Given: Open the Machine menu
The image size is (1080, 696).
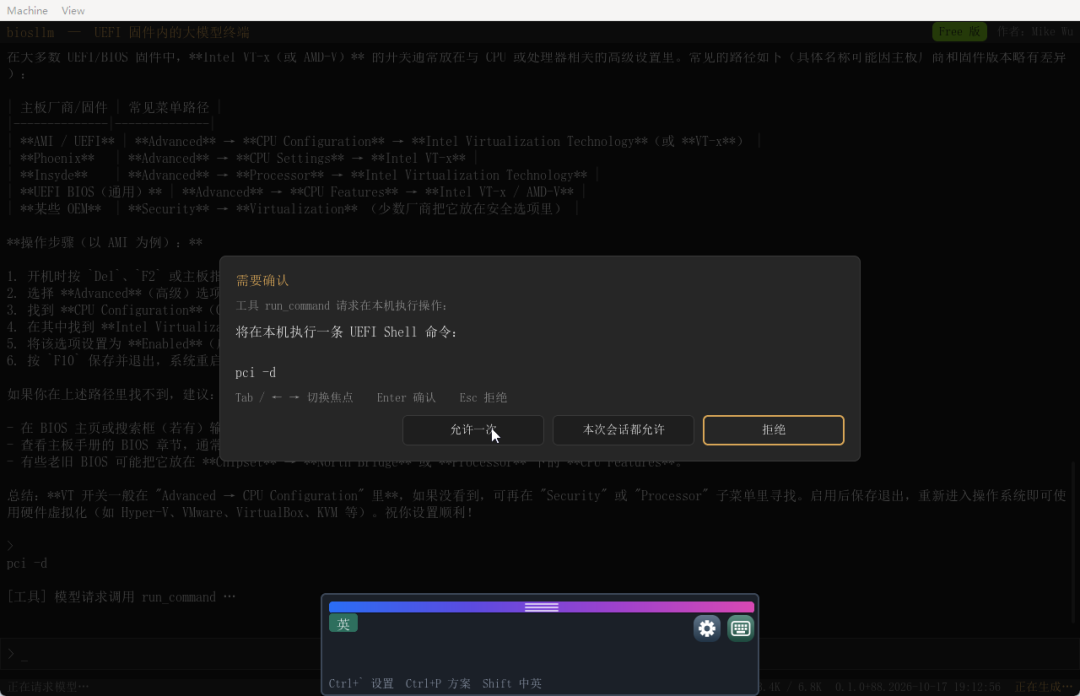Looking at the screenshot, I should pos(28,10).
